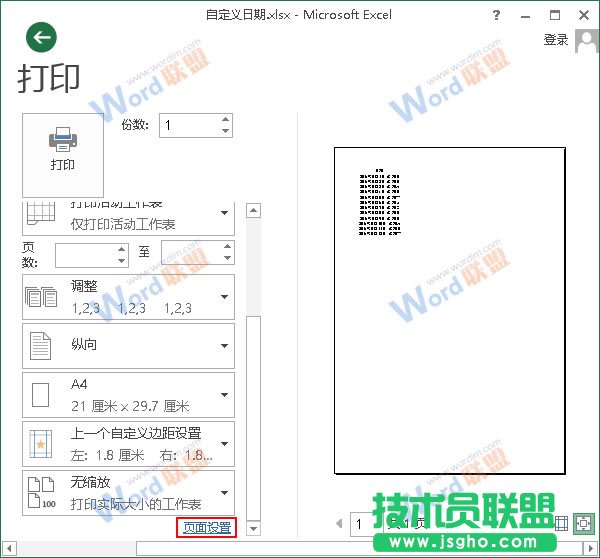Screen dimensions: 600x558
Task: Close the Excel window
Action: pos(584,15)
